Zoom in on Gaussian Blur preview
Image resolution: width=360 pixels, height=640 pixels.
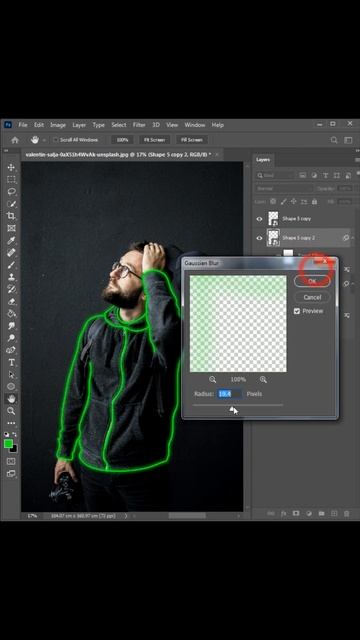pos(263,380)
